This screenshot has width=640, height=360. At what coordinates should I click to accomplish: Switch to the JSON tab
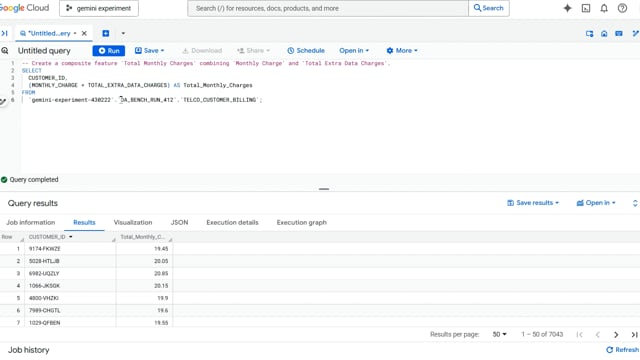click(179, 222)
